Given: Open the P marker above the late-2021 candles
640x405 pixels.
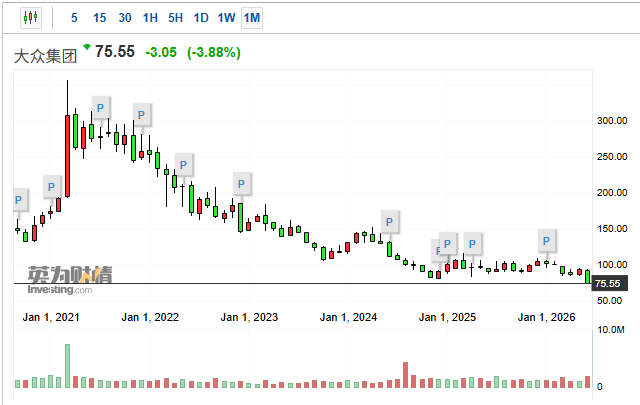Looking at the screenshot, I should (141, 115).
